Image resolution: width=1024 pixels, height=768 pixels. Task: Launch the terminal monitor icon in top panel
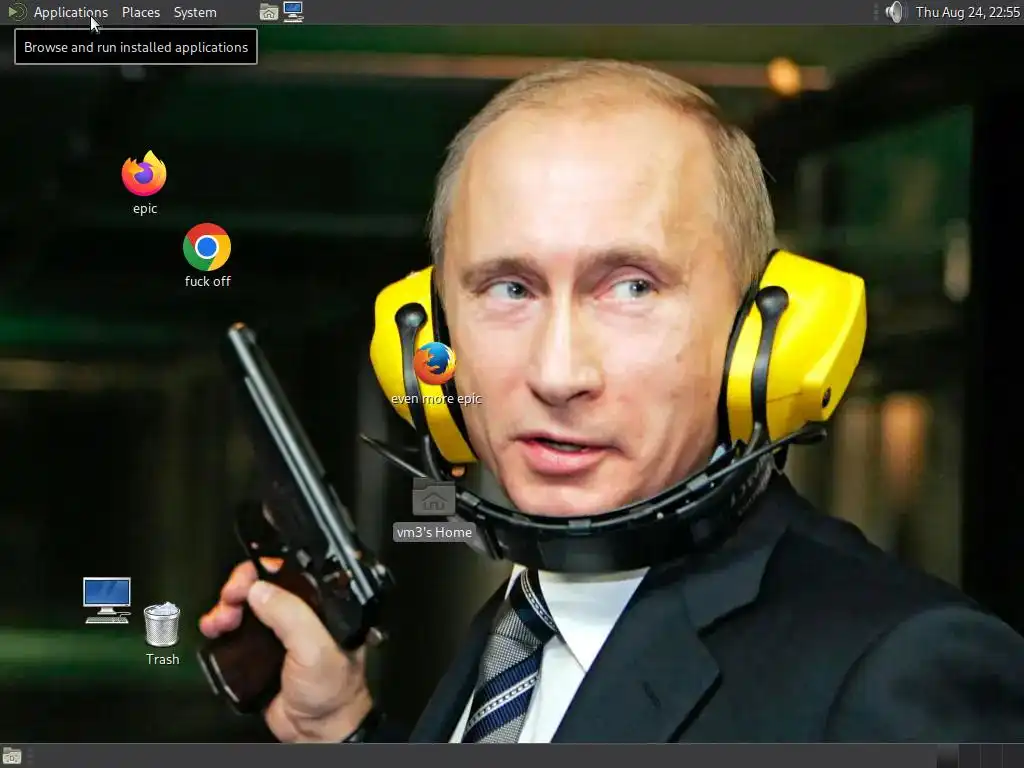tap(293, 12)
